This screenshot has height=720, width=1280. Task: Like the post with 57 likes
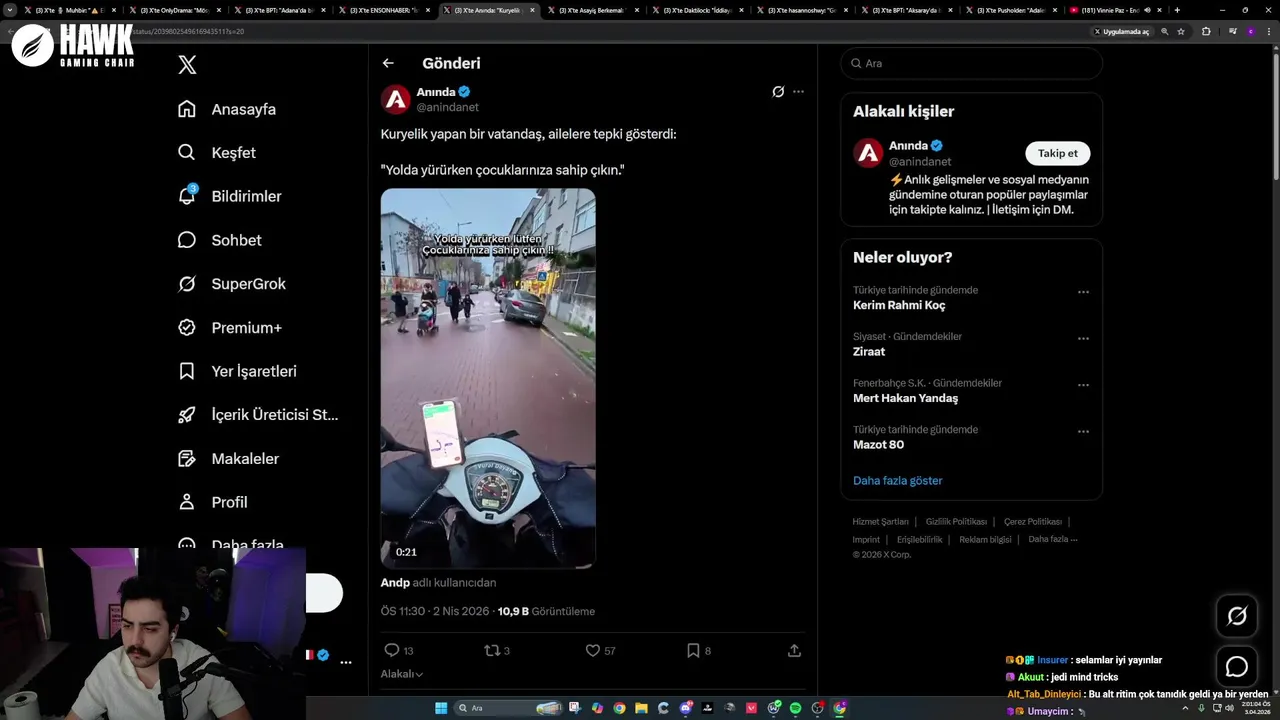tap(600, 650)
